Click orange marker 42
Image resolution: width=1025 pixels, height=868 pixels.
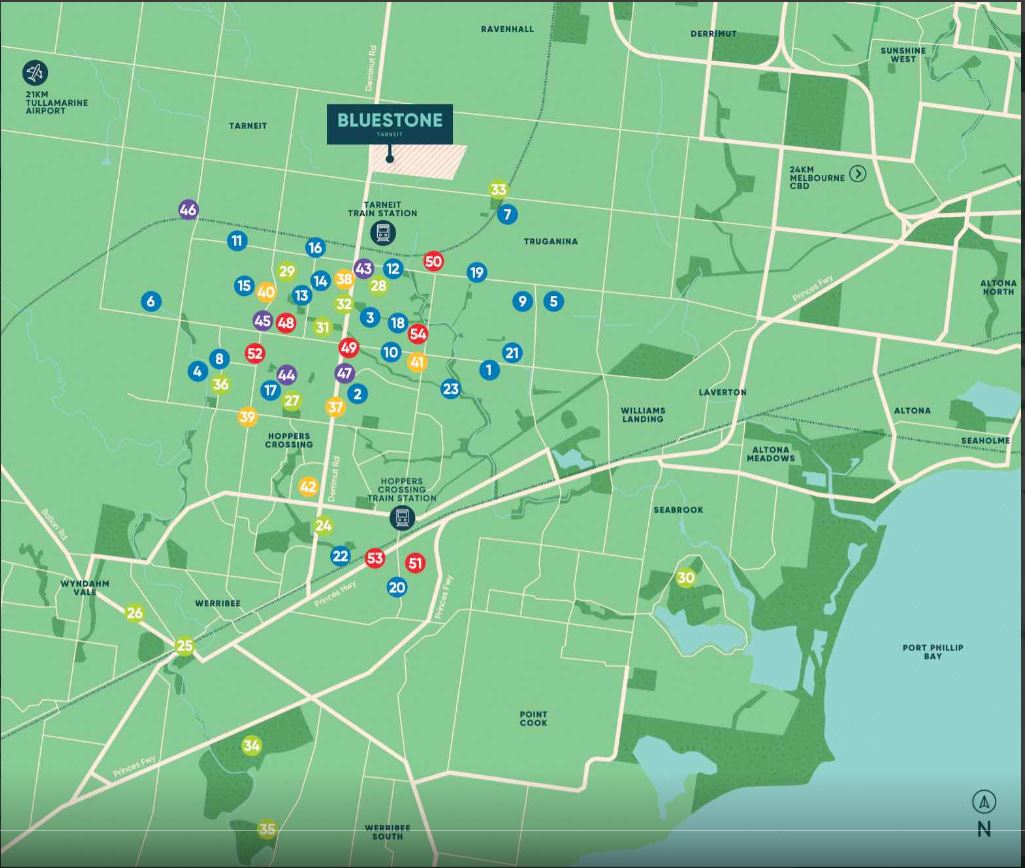coord(308,487)
